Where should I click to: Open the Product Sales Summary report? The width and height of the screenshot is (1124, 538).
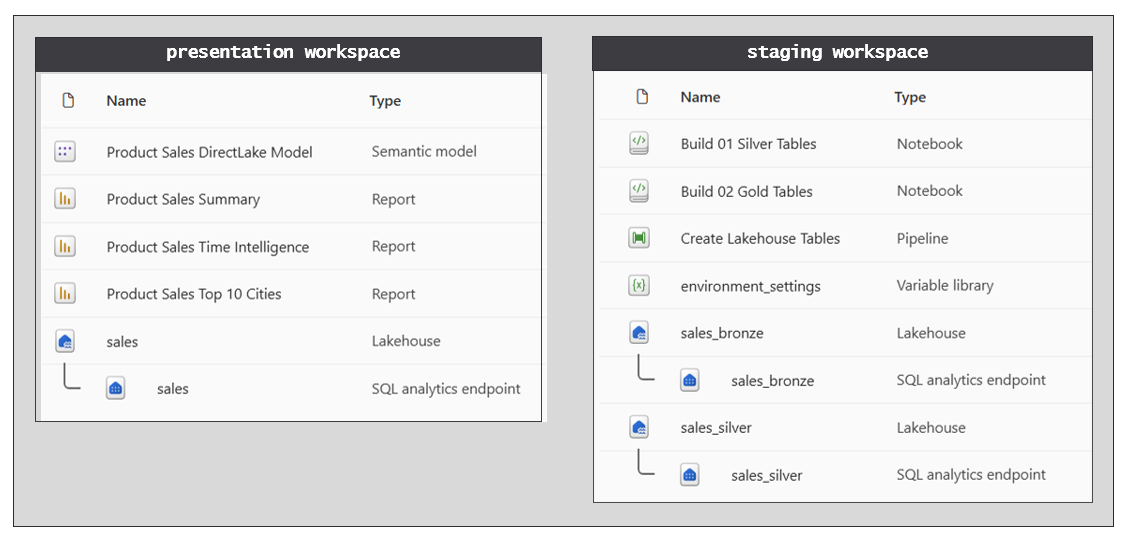[183, 199]
